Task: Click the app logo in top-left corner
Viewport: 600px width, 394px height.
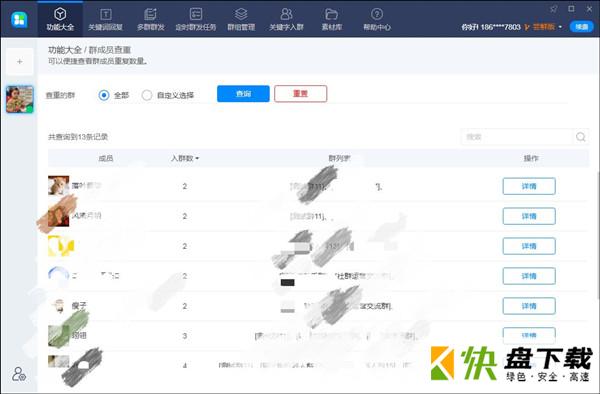Action: [x=19, y=20]
